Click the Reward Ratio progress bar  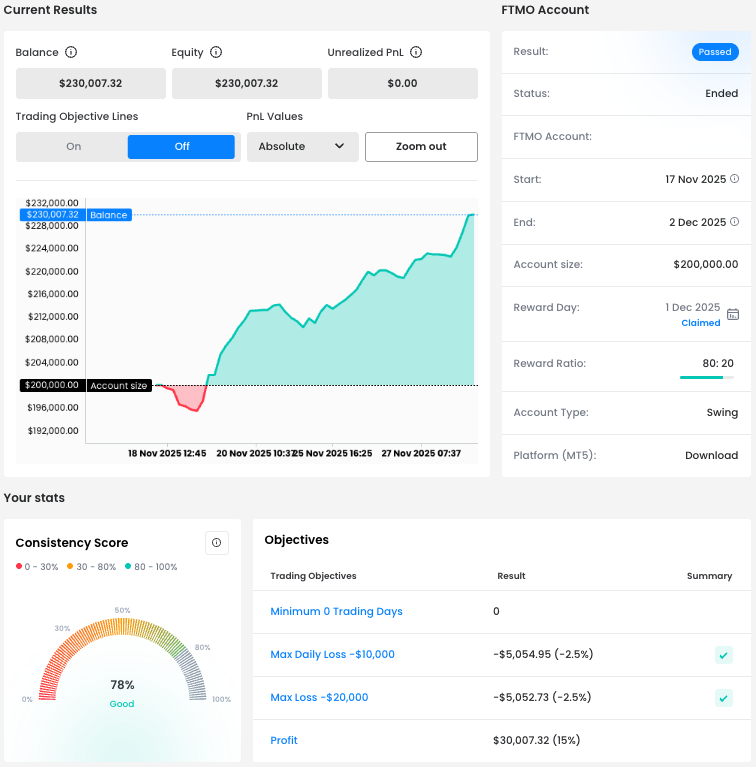pos(706,377)
